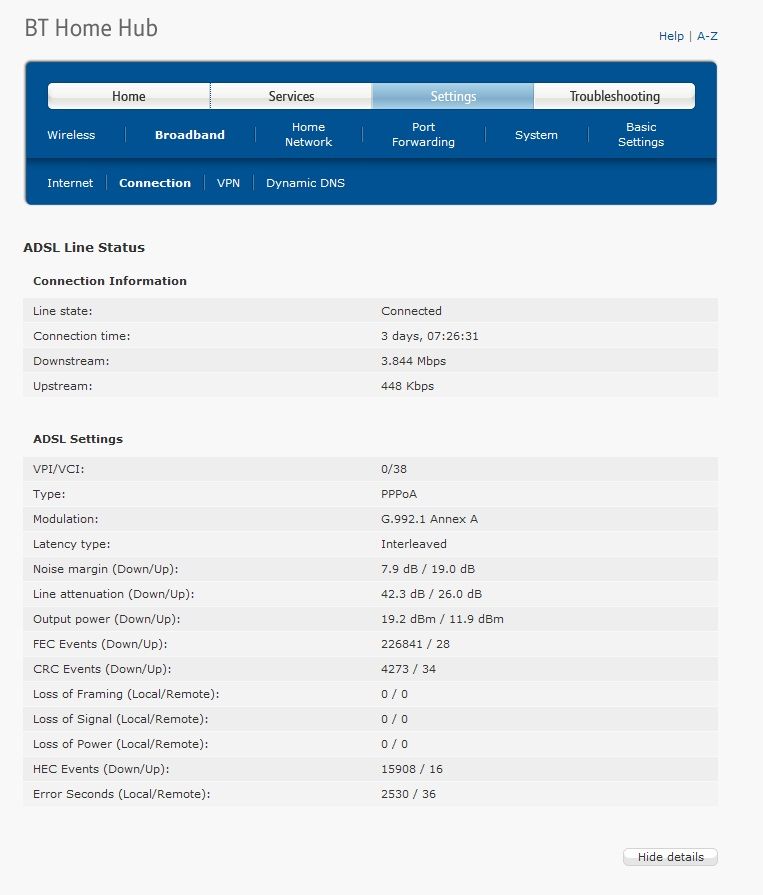Open Home Network settings
Viewport: 763px width, 895px height.
click(x=308, y=135)
